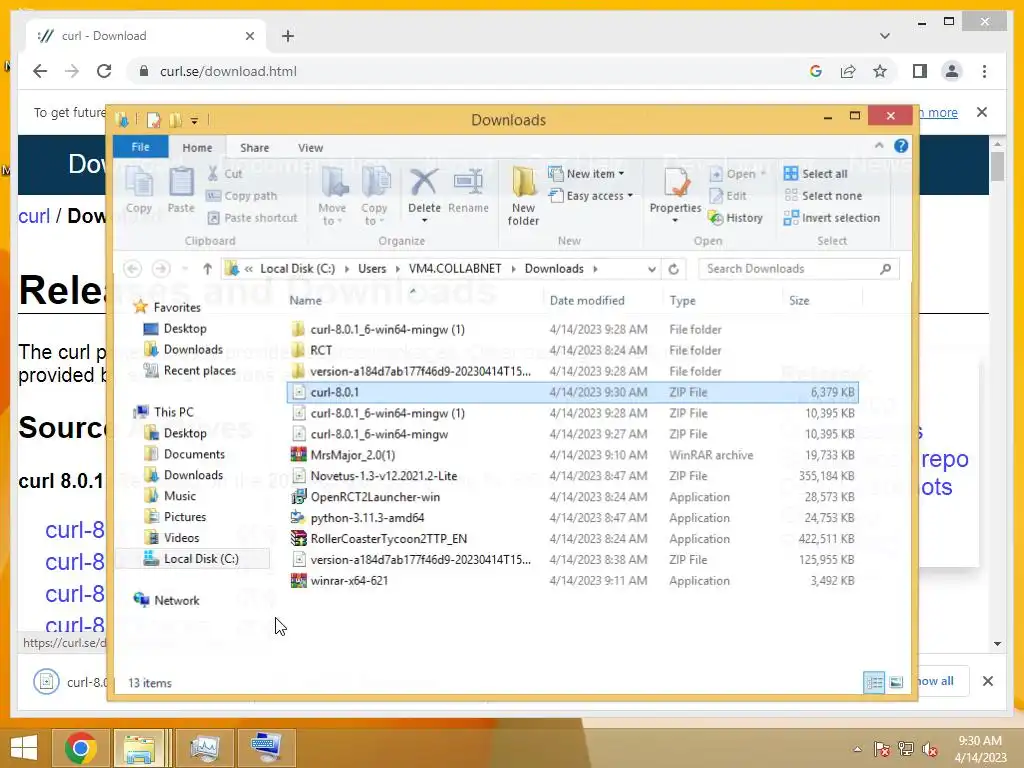Minimize the ribbon with the chevron
The height and width of the screenshot is (768, 1024).
[879, 146]
